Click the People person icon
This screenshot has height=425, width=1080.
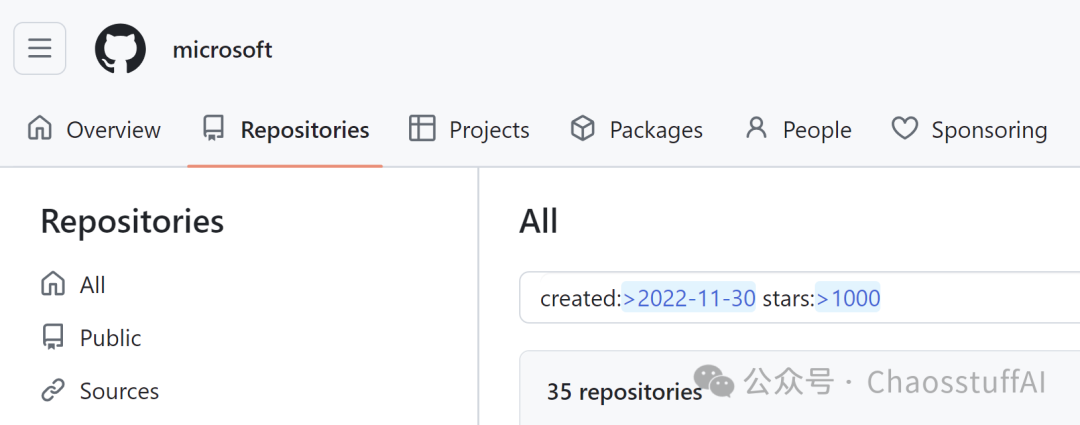point(756,128)
